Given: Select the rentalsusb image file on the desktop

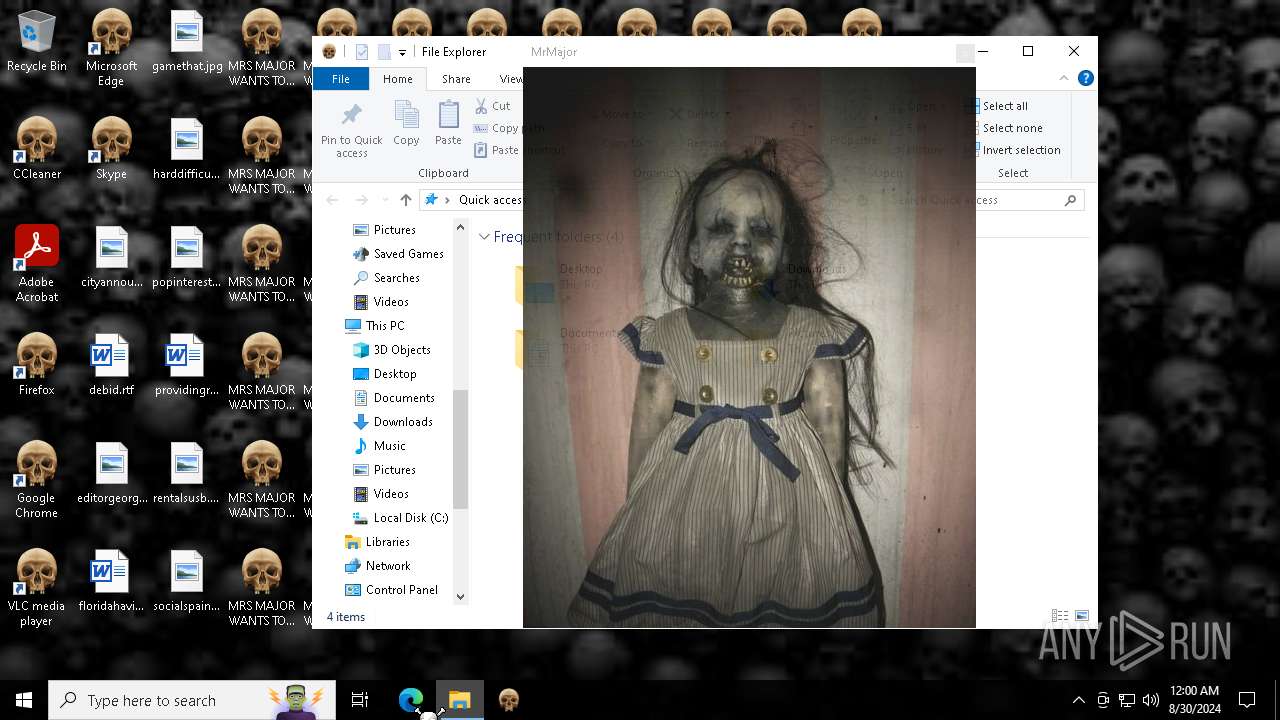Looking at the screenshot, I should pos(187,474).
